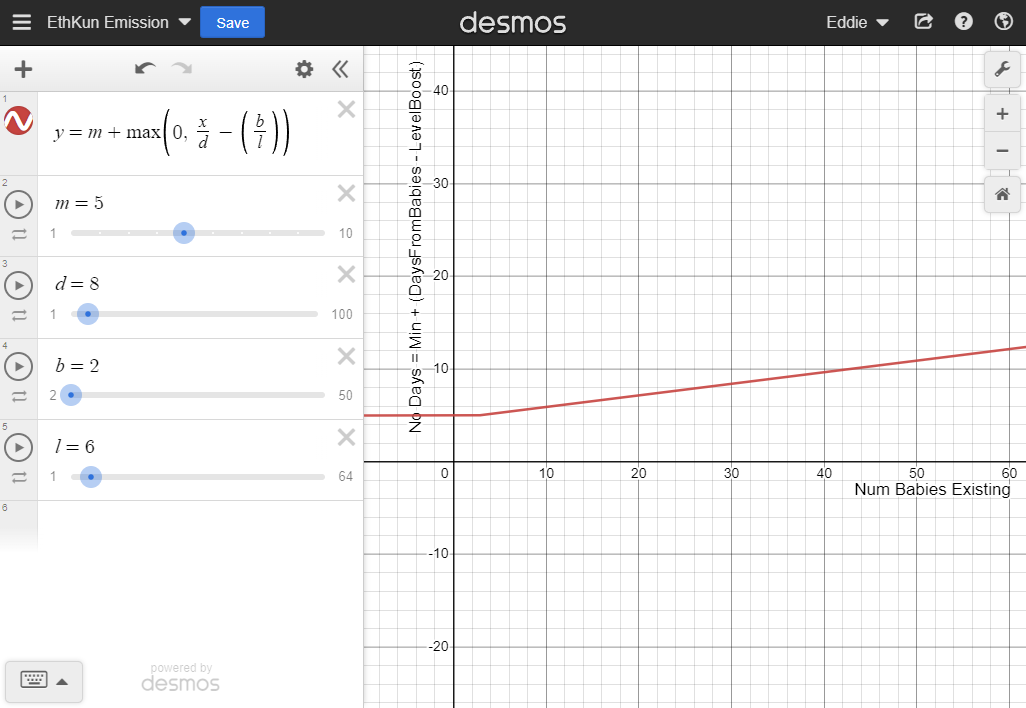
Task: Open the edit list gear icon
Action: [304, 69]
